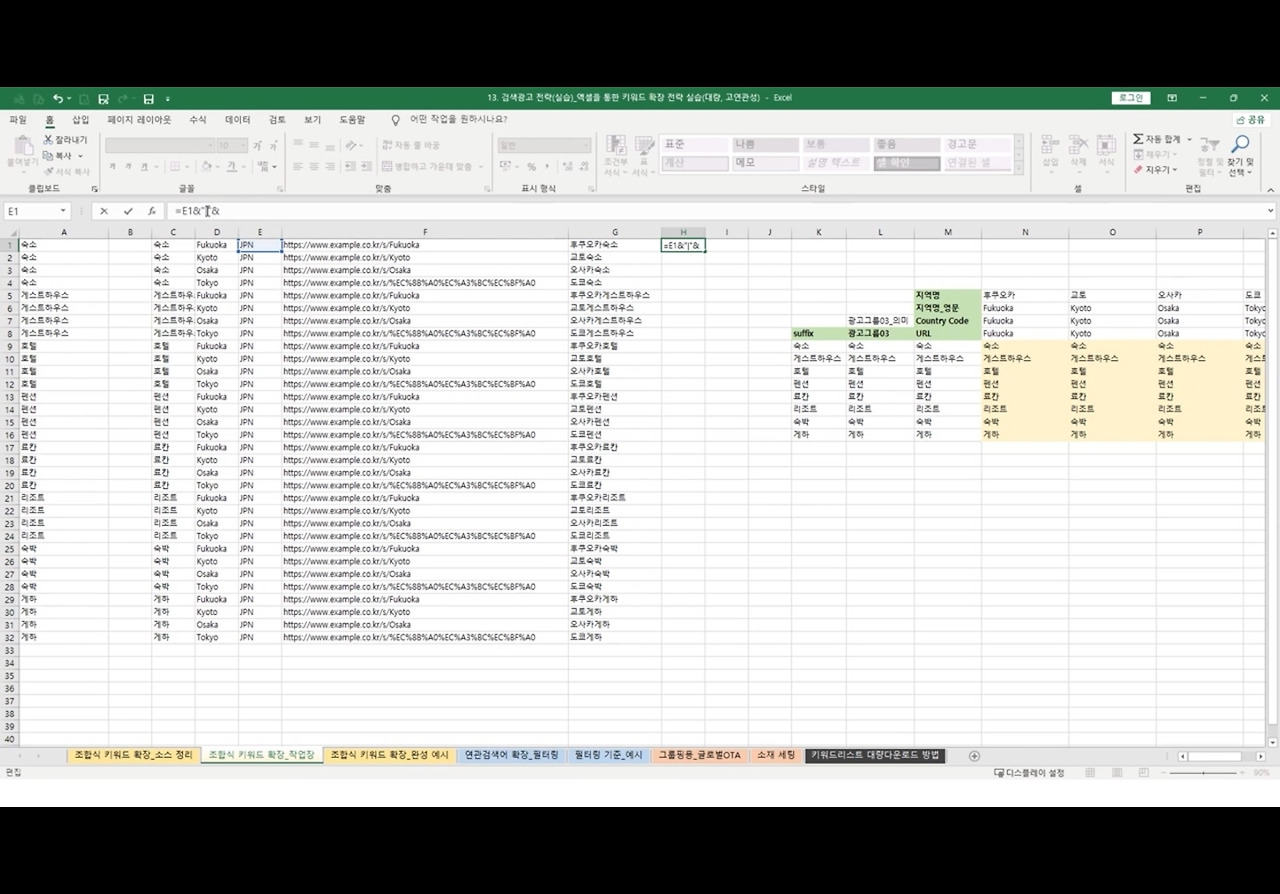Click the AutoSum (자동 합계) sigma icon
The image size is (1280, 894).
coord(1138,139)
